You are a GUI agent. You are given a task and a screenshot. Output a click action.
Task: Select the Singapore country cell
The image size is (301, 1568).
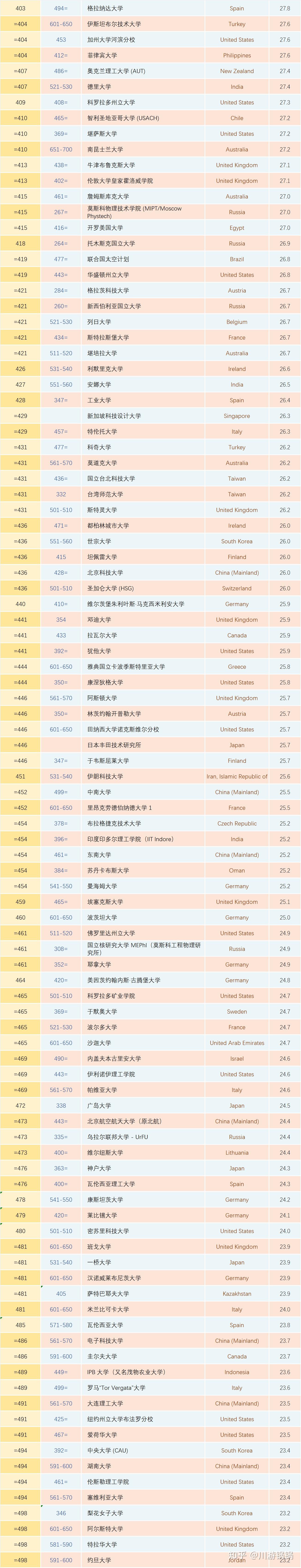pos(237,416)
